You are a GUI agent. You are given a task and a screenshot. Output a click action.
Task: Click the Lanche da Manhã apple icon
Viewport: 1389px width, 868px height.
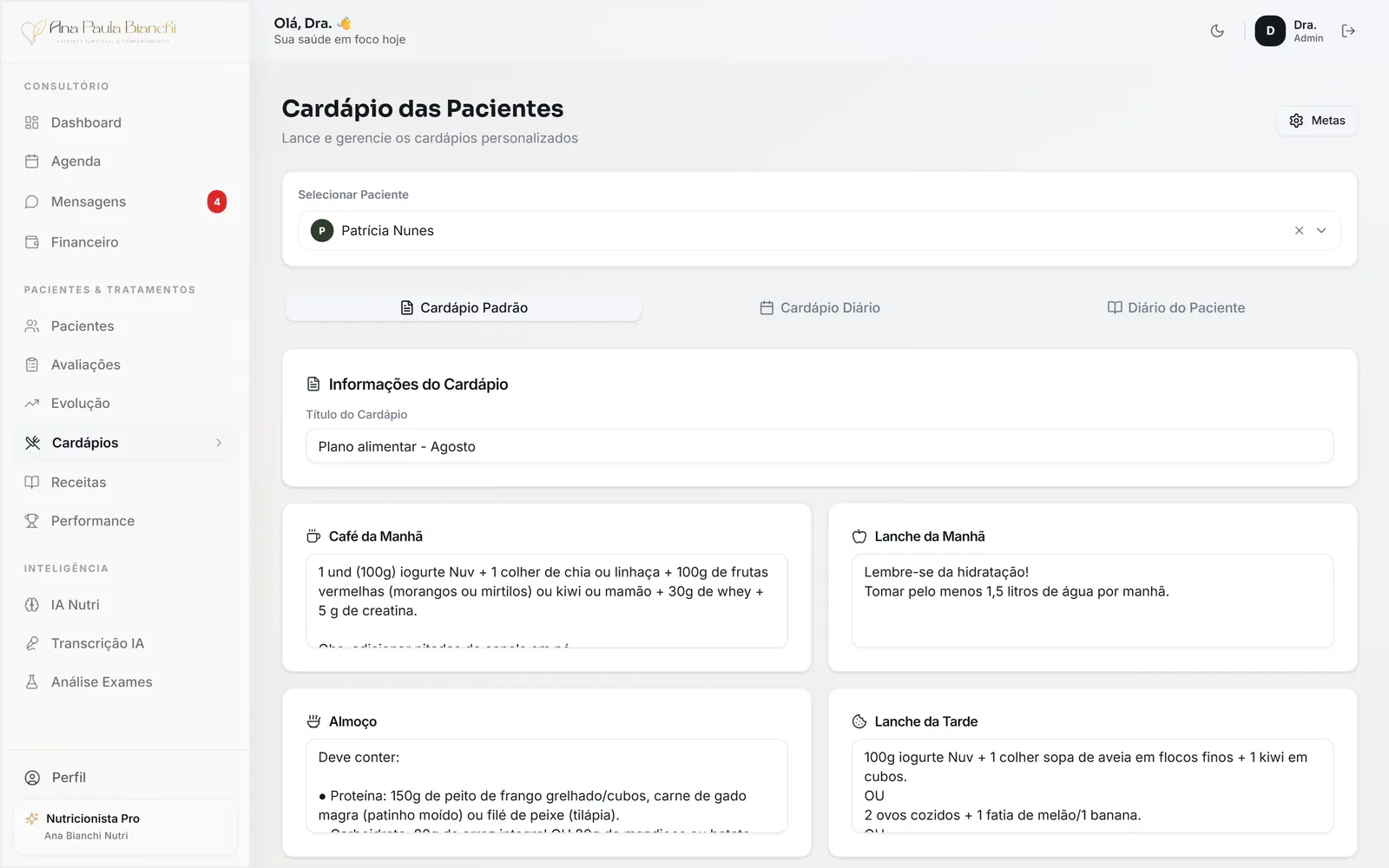(x=859, y=536)
